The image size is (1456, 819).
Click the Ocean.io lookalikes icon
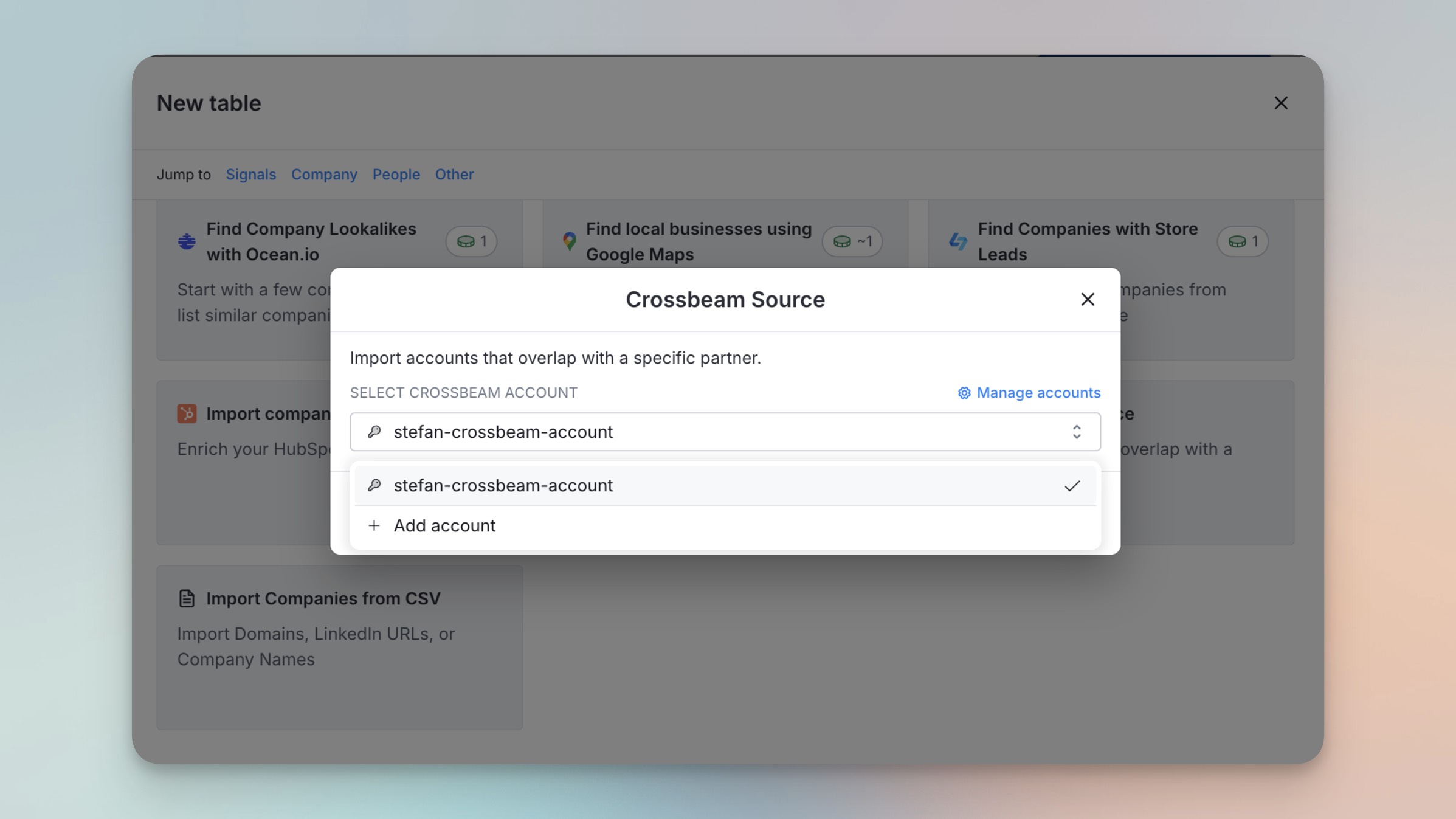[187, 241]
